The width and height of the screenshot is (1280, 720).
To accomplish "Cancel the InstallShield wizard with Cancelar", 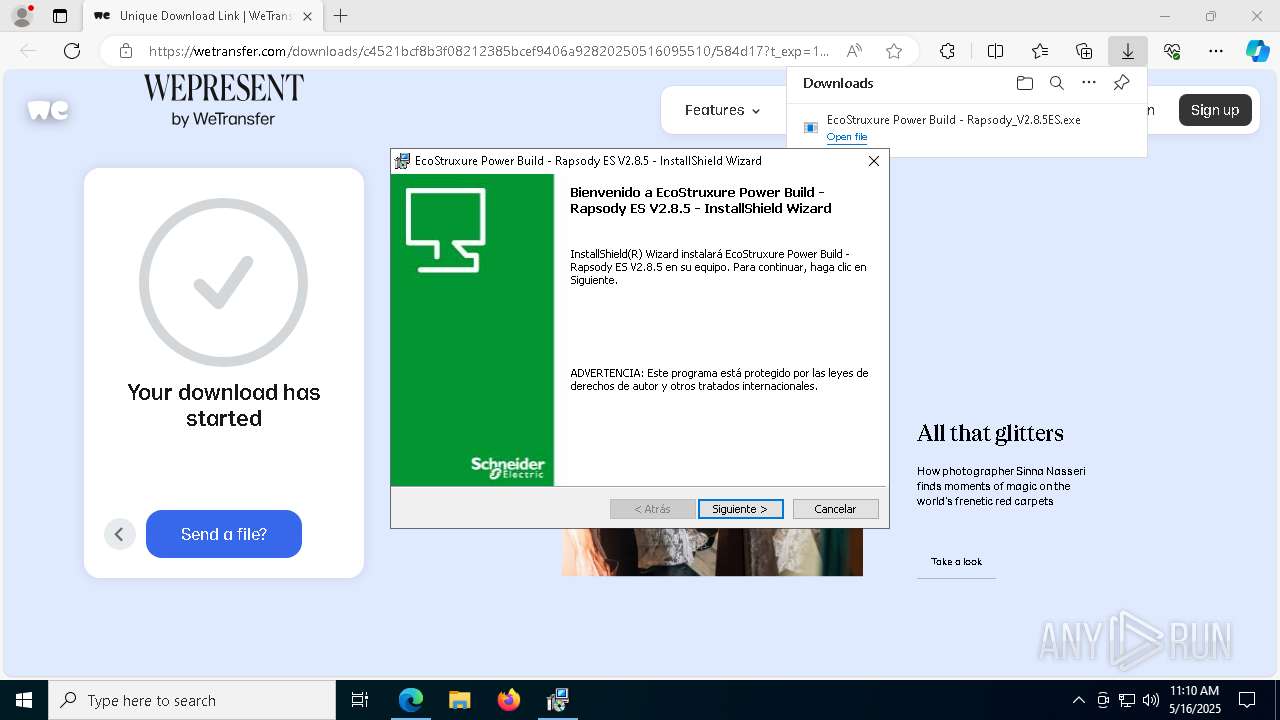I will click(835, 509).
